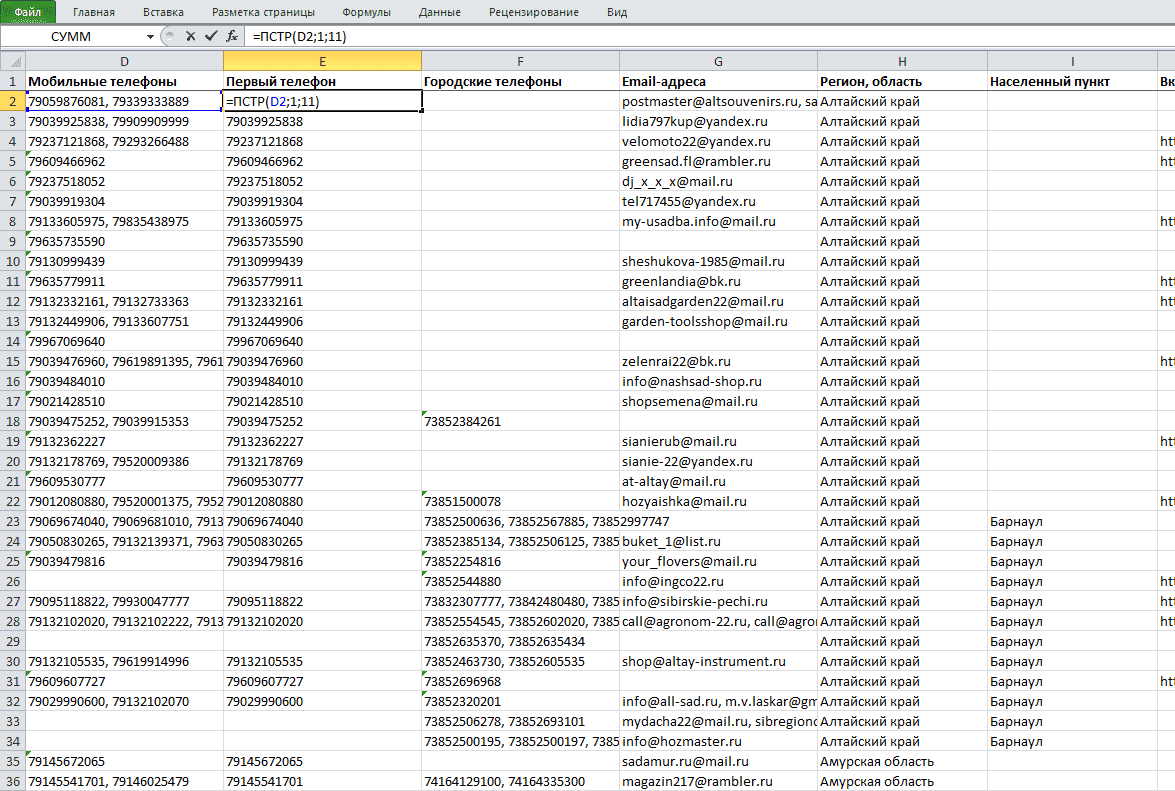Open the Insert Function fx dialog
This screenshot has width=1175, height=791.
click(232, 36)
